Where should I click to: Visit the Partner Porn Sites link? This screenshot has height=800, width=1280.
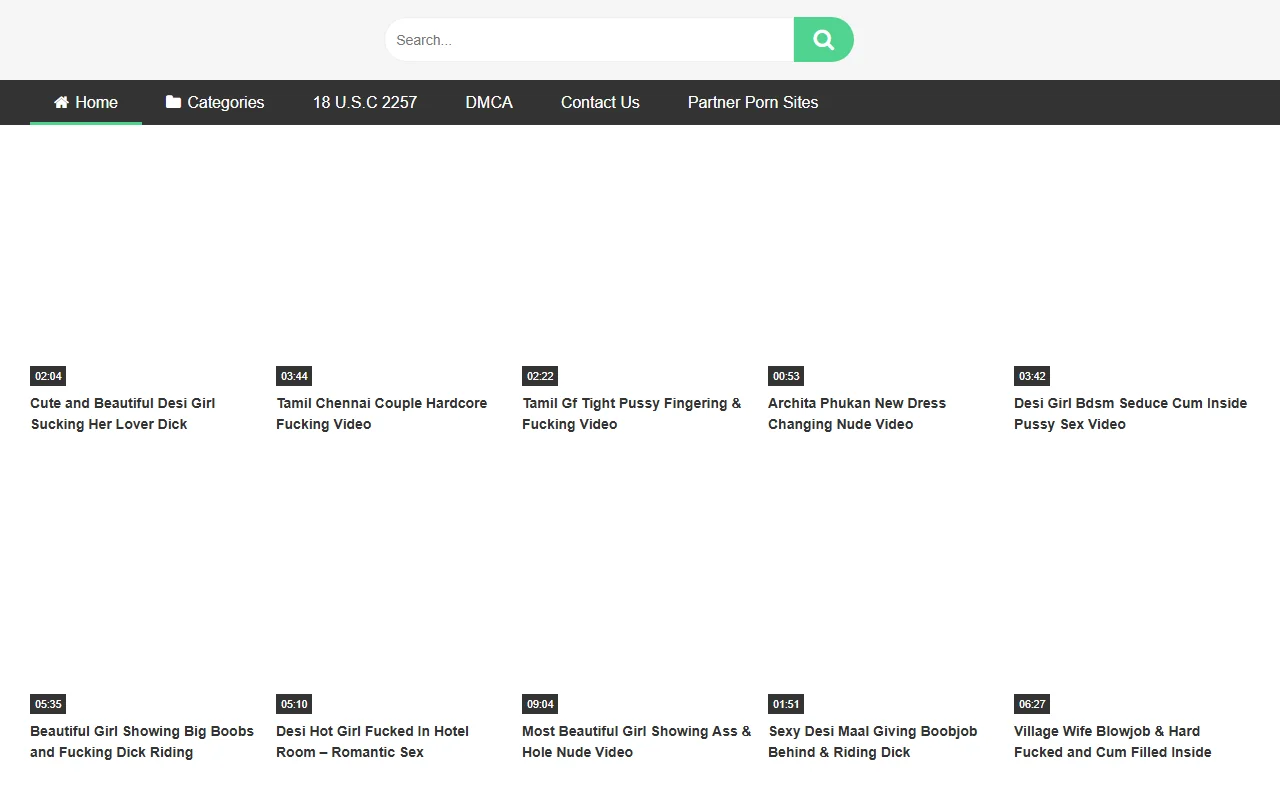752,102
